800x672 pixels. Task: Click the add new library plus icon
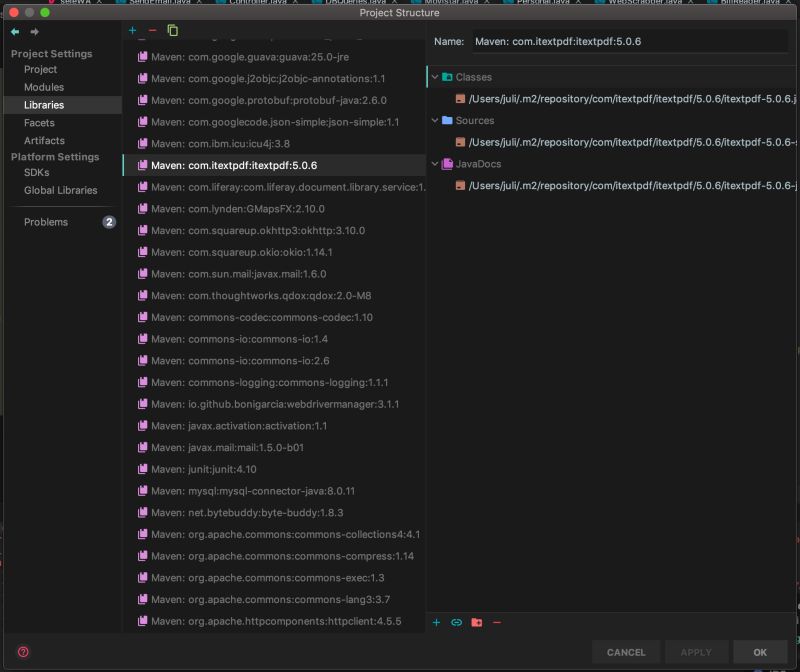coord(131,31)
